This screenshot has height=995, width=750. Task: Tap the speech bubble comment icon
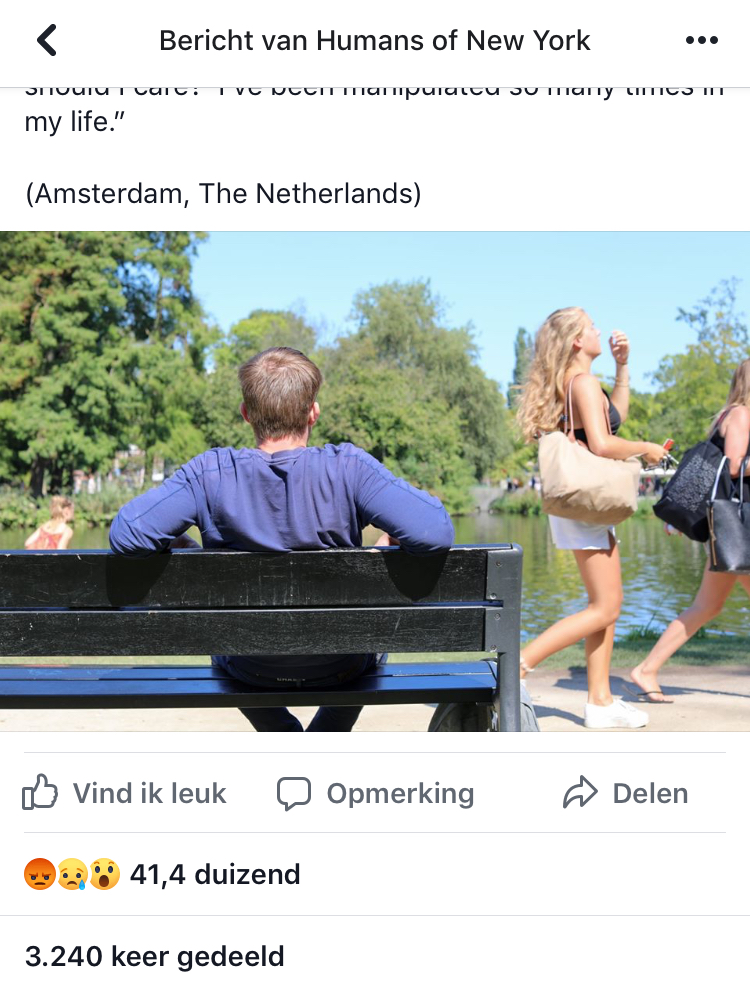tap(294, 793)
